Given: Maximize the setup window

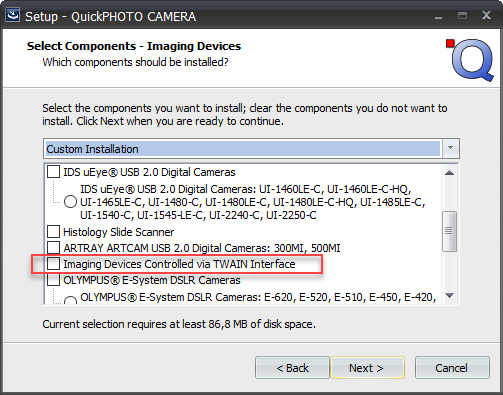Looking at the screenshot, I should [462, 16].
